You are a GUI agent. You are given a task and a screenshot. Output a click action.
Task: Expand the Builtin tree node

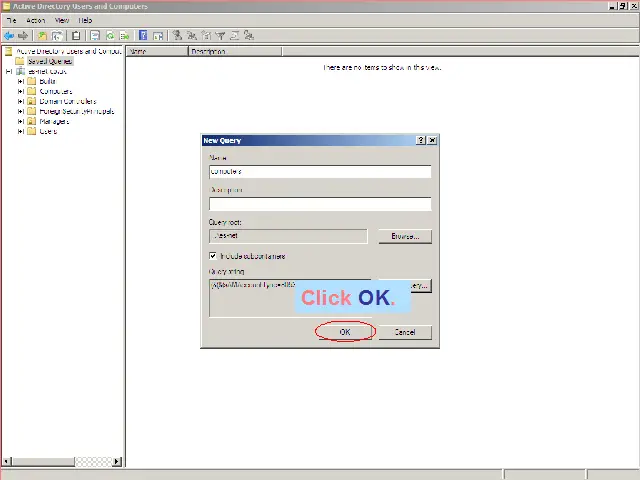pyautogui.click(x=20, y=81)
